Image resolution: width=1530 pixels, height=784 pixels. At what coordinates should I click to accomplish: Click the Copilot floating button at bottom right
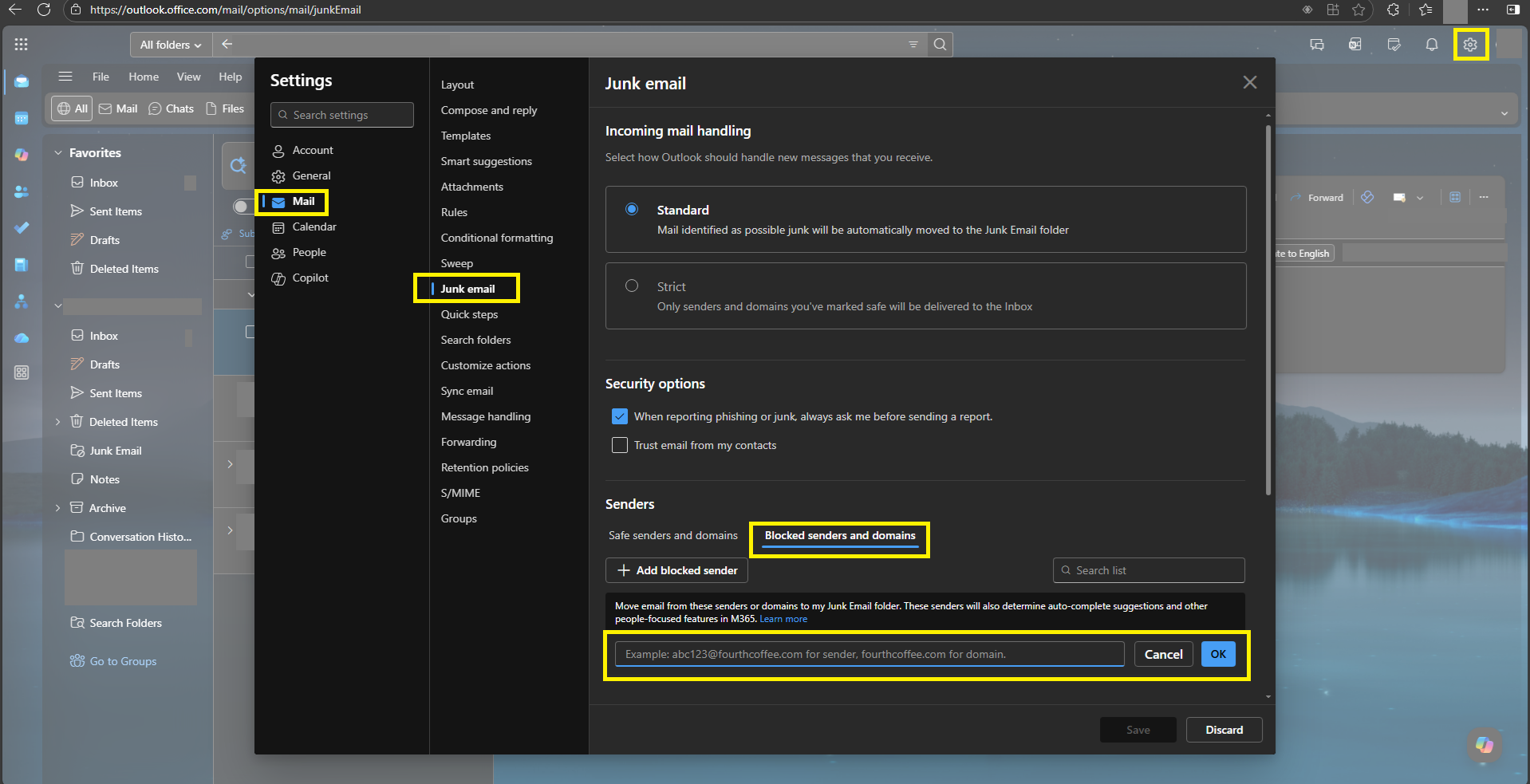1485,744
